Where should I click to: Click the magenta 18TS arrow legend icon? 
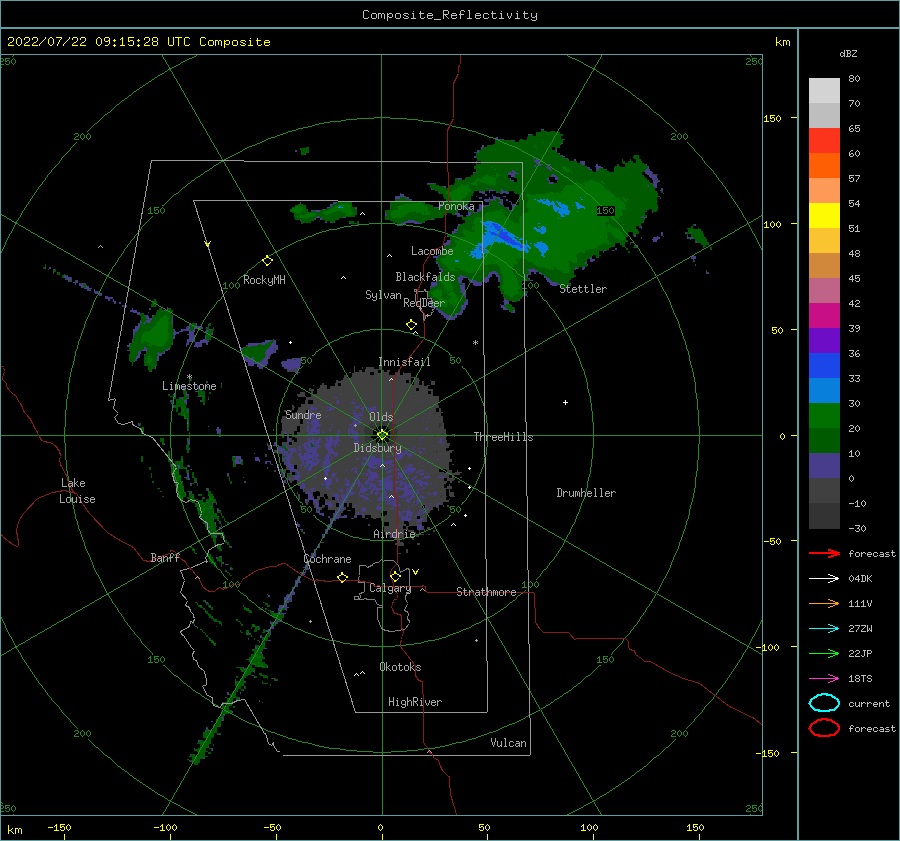824,679
